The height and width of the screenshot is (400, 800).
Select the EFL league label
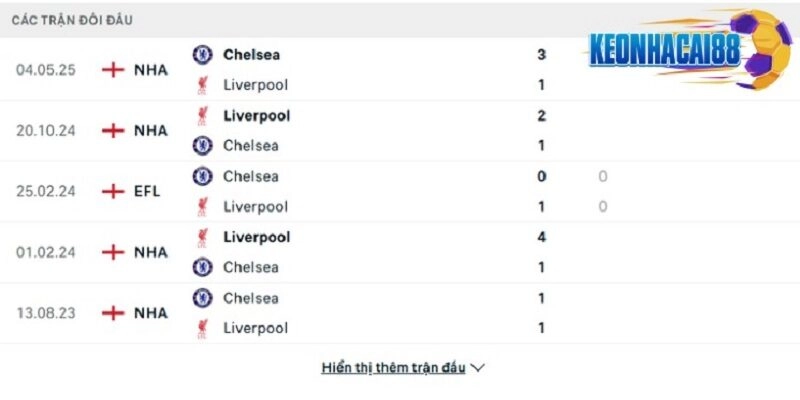click(148, 191)
